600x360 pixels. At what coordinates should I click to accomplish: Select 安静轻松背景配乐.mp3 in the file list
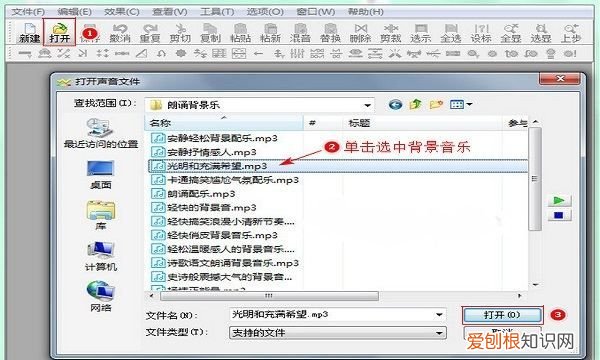(214, 138)
